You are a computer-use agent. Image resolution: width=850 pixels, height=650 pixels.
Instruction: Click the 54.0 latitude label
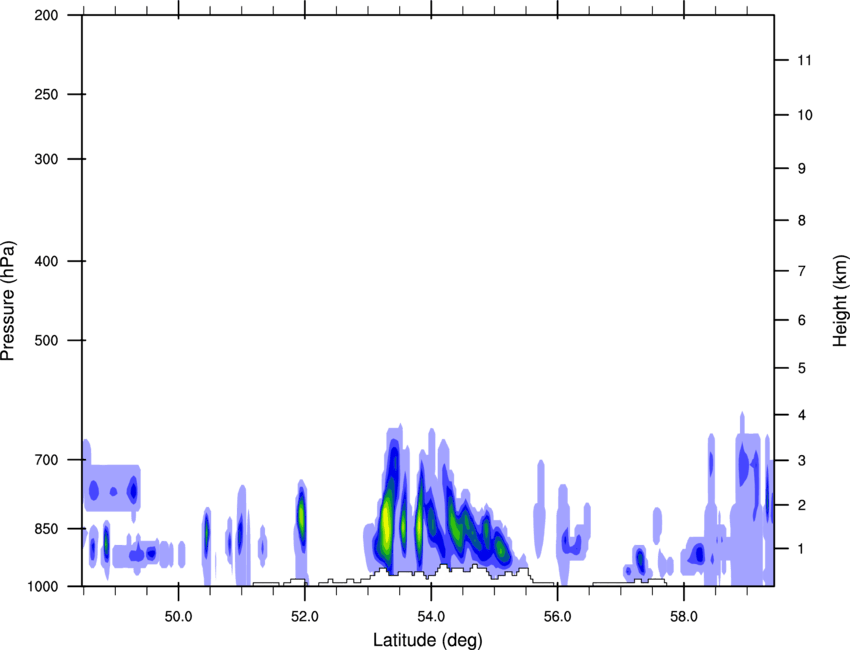pos(431,617)
